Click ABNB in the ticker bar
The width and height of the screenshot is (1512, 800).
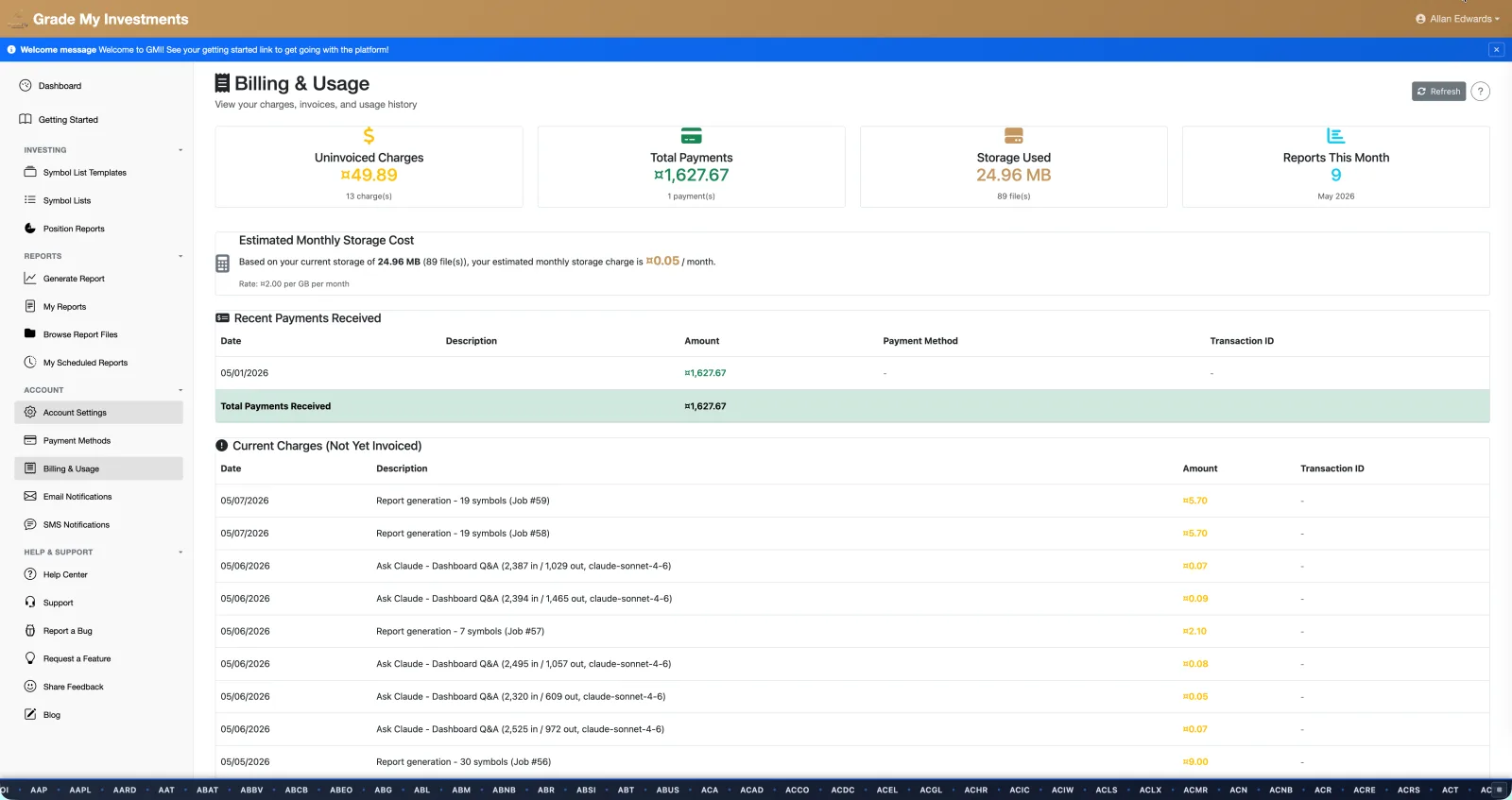tap(505, 790)
